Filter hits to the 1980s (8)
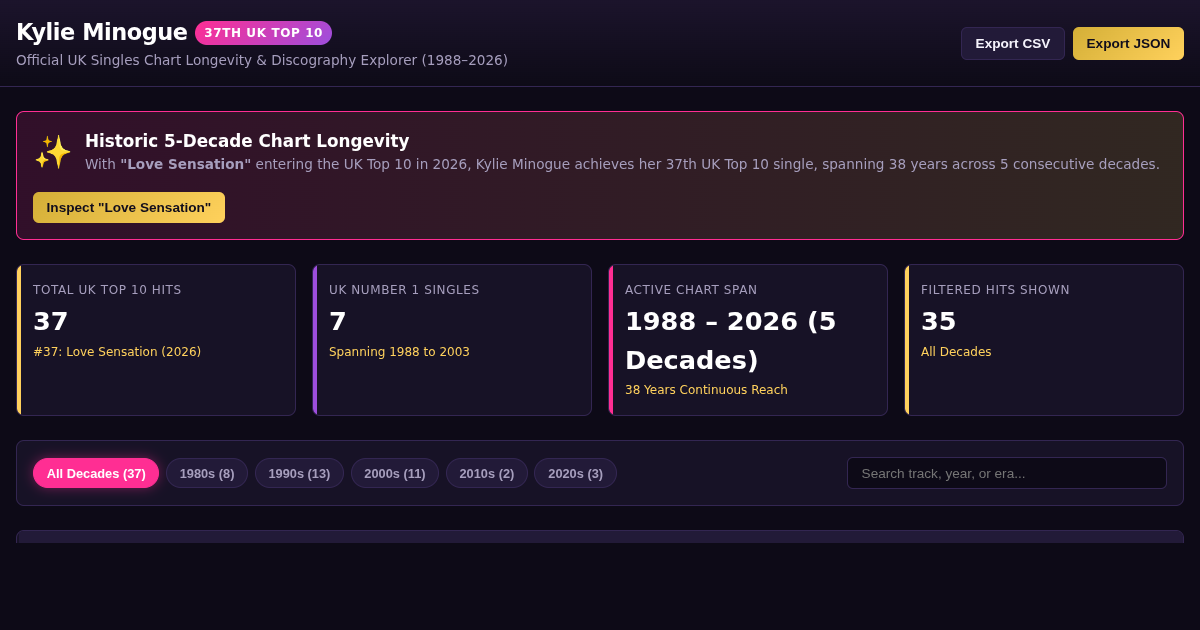This screenshot has height=630, width=1200. pos(207,473)
